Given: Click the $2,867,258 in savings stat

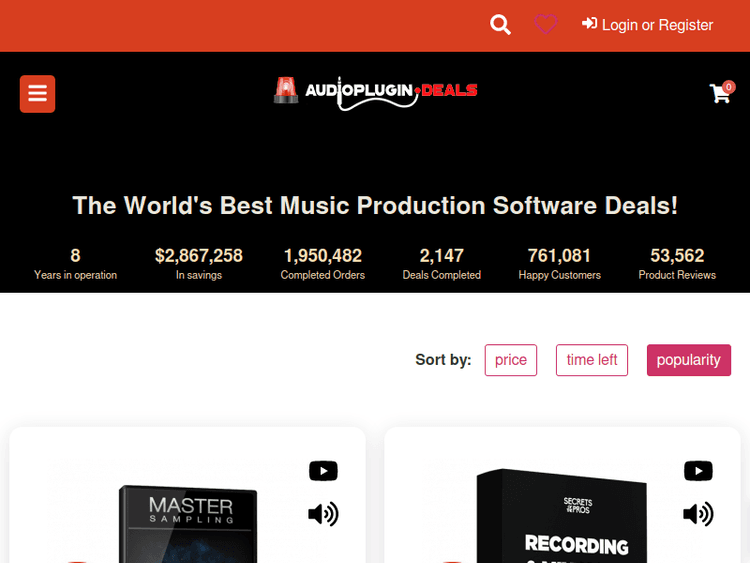Looking at the screenshot, I should pos(199,263).
